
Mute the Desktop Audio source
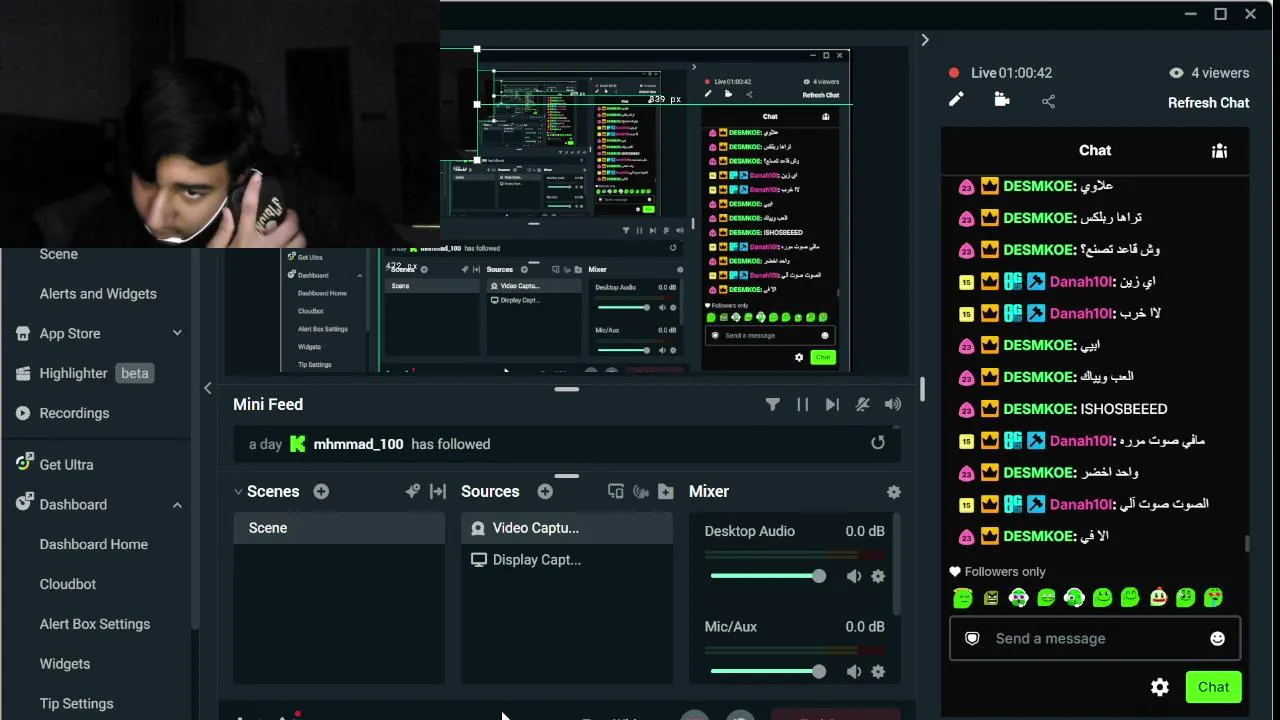(854, 576)
